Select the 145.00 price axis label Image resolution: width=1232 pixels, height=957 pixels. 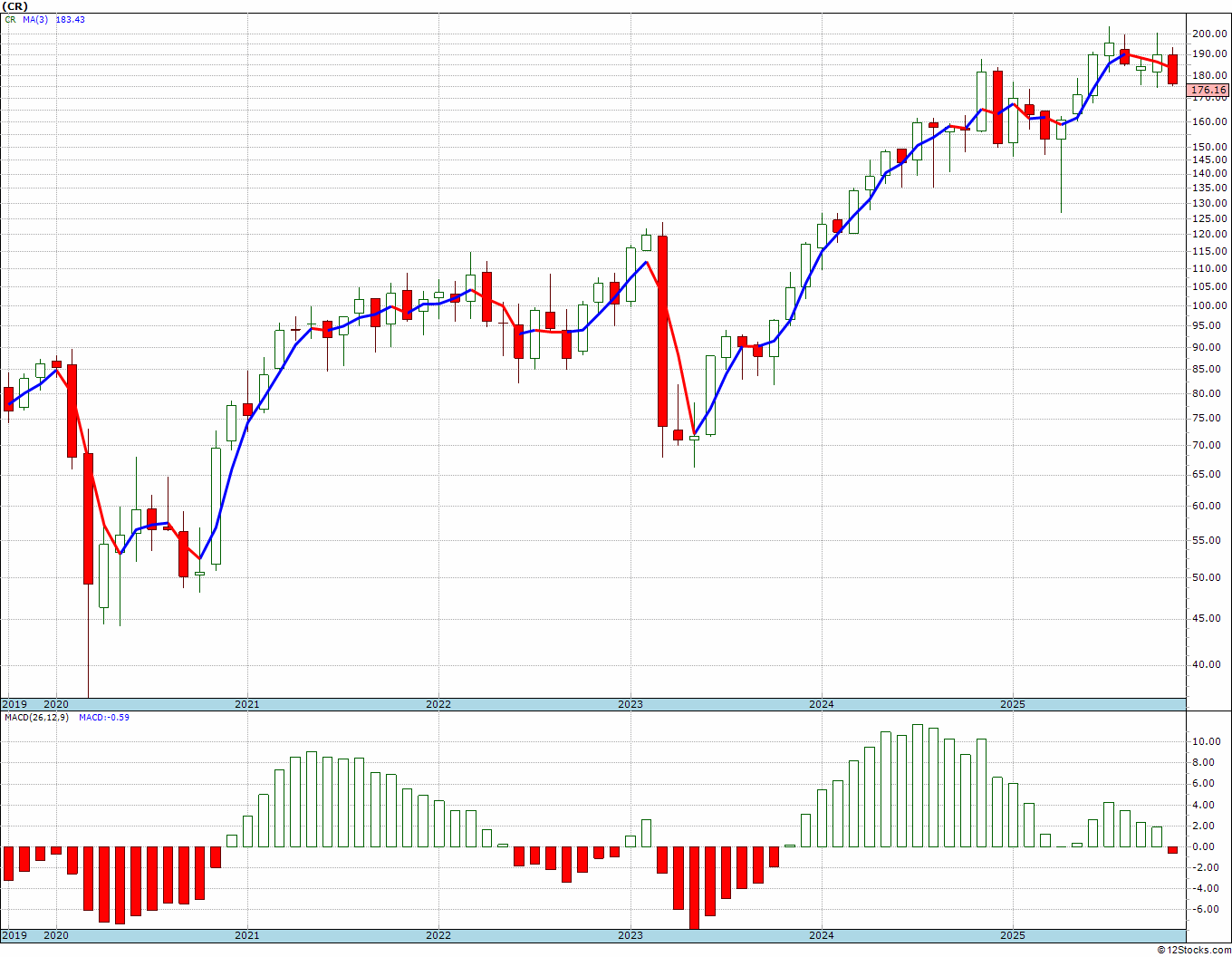1210,160
